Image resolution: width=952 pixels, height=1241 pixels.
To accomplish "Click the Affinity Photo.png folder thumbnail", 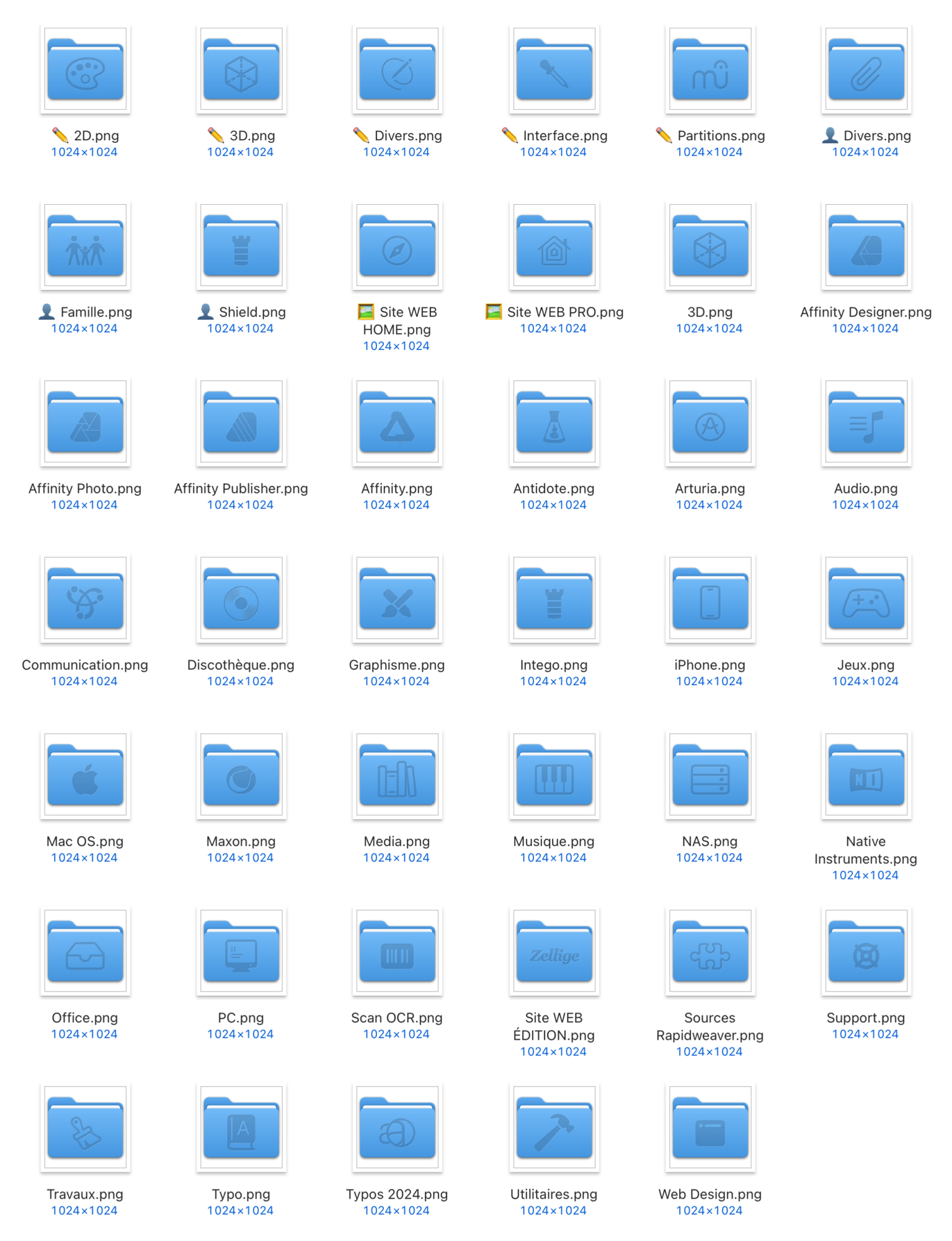I will pyautogui.click(x=85, y=423).
